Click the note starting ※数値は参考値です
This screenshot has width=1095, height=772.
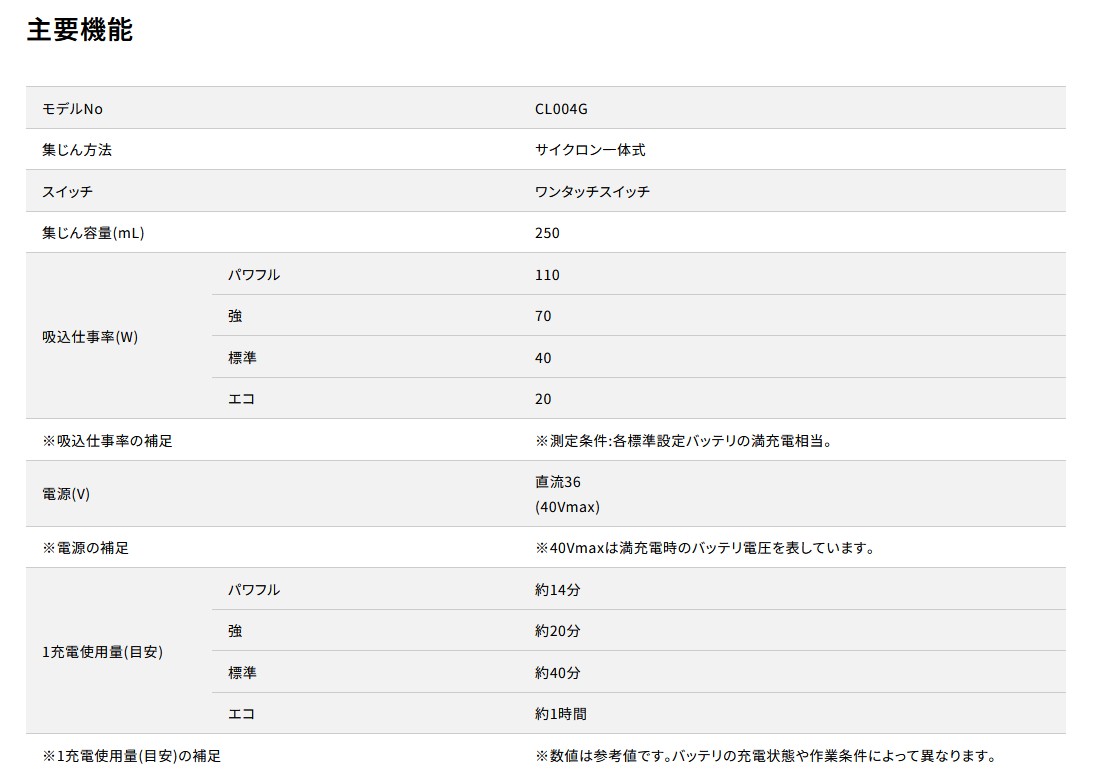(x=766, y=756)
